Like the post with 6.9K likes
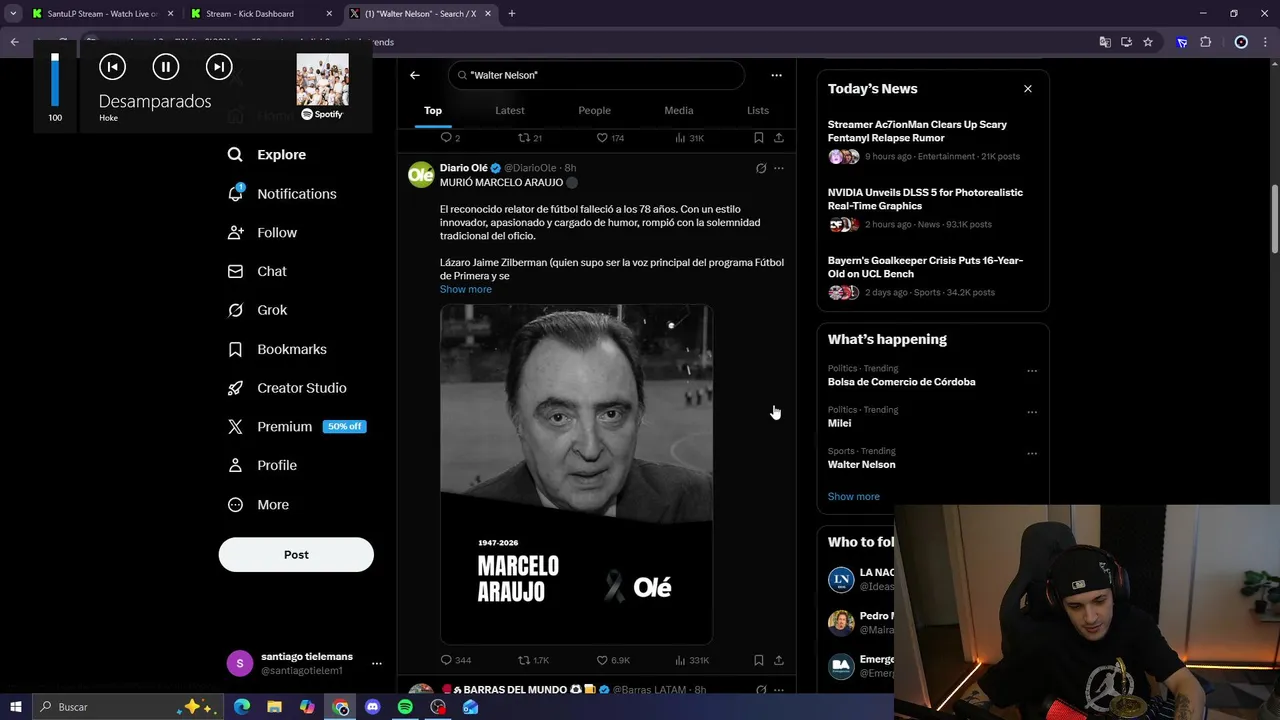Image resolution: width=1280 pixels, height=720 pixels. (613, 660)
